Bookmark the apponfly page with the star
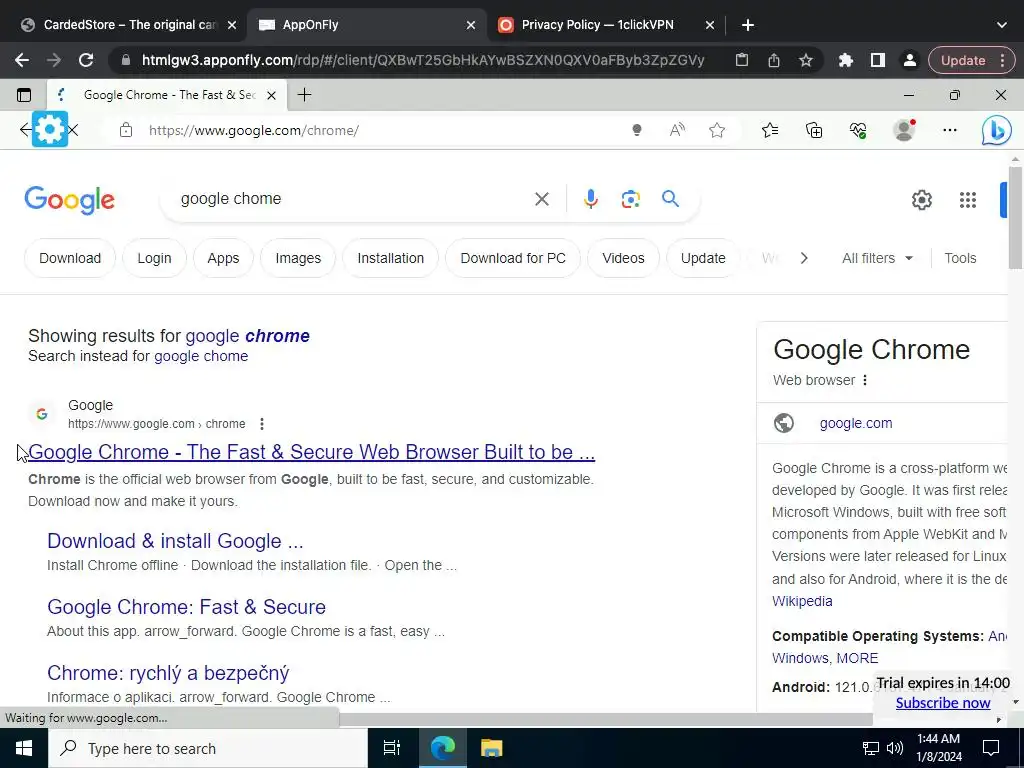 pyautogui.click(x=806, y=60)
